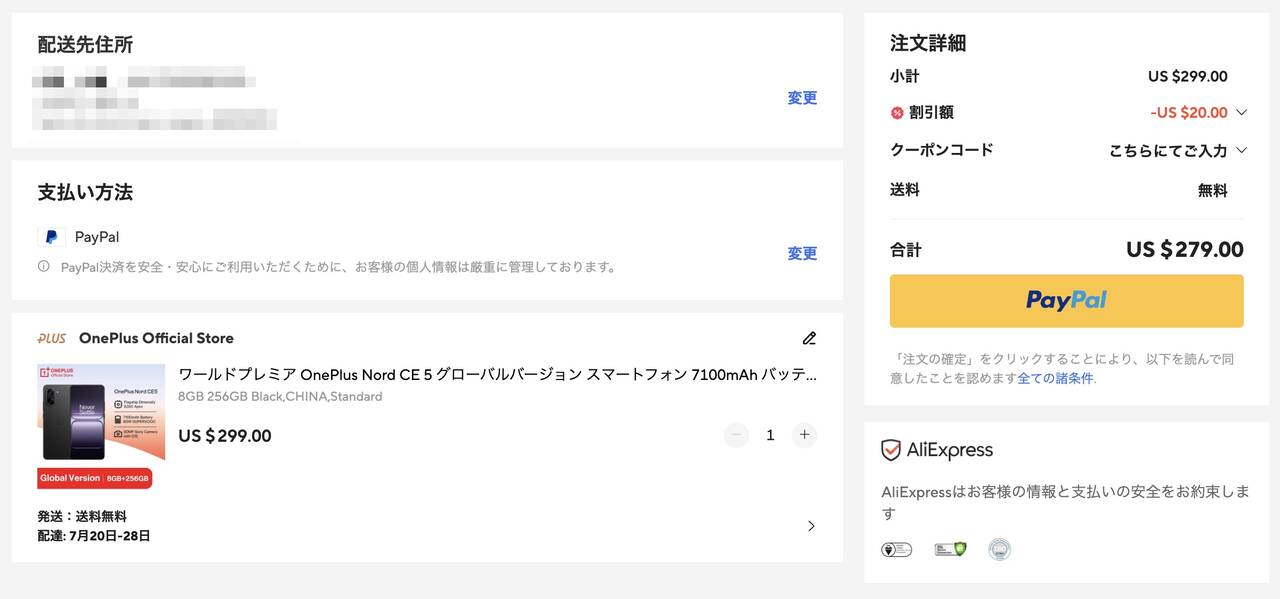Click 変更 to change the payment method
Image resolution: width=1280 pixels, height=599 pixels.
[x=802, y=254]
